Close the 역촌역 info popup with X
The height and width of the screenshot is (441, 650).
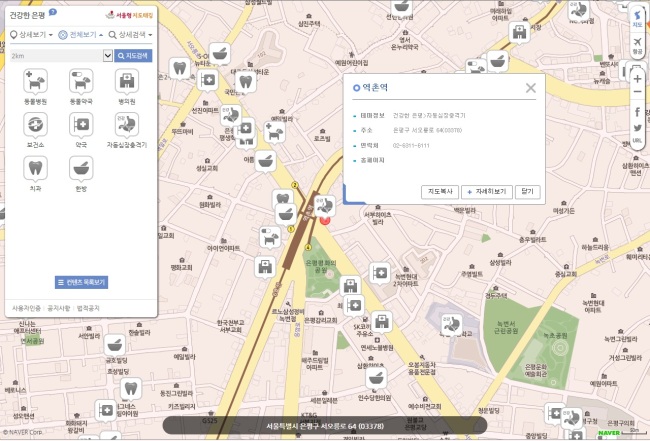coord(530,88)
